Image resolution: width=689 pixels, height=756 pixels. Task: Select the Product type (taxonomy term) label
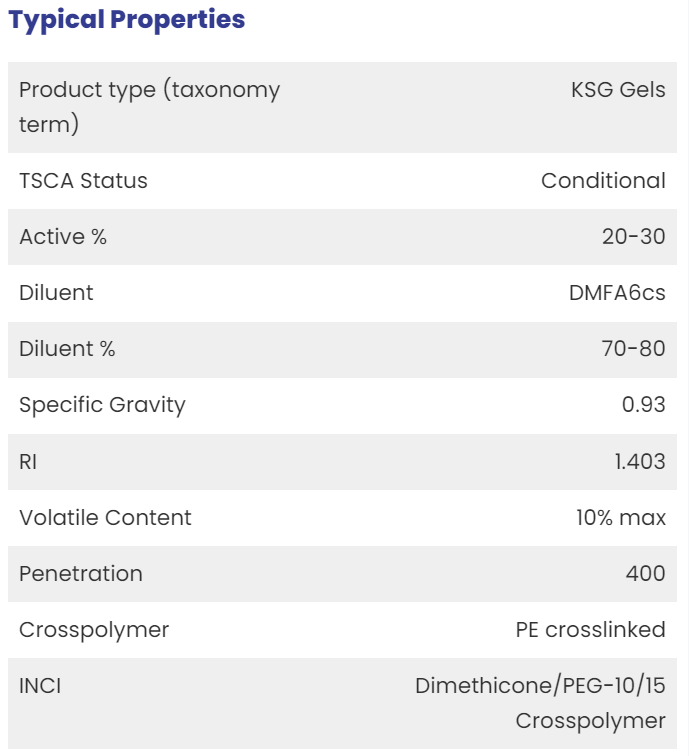point(149,107)
